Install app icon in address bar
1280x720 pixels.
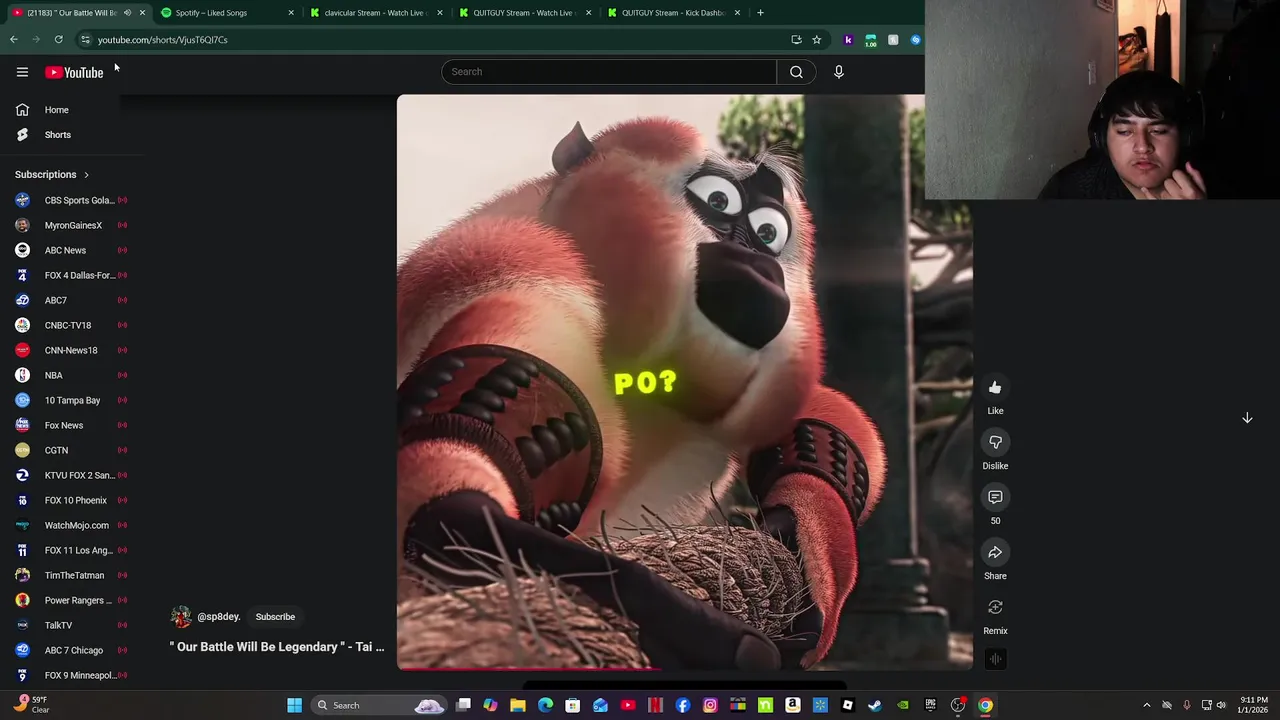[796, 40]
